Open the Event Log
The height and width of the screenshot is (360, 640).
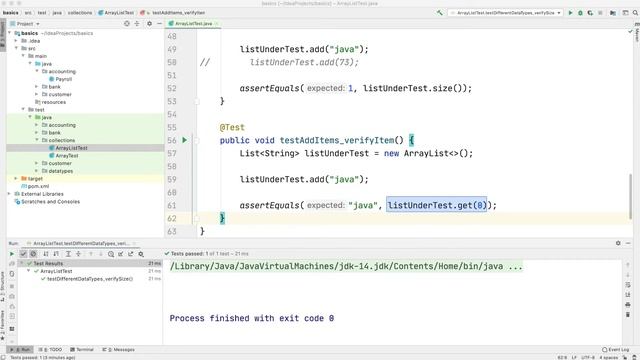[x=616, y=350]
